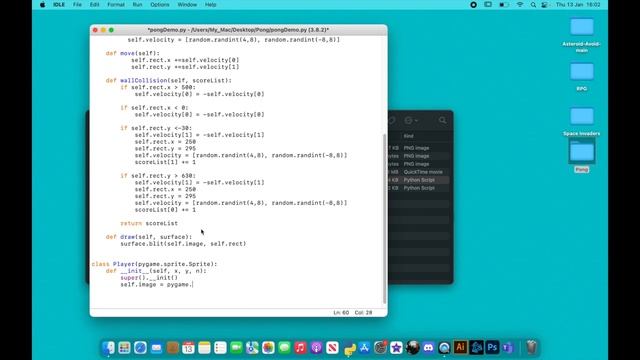Open Podcasts in the dock

pos(316,348)
